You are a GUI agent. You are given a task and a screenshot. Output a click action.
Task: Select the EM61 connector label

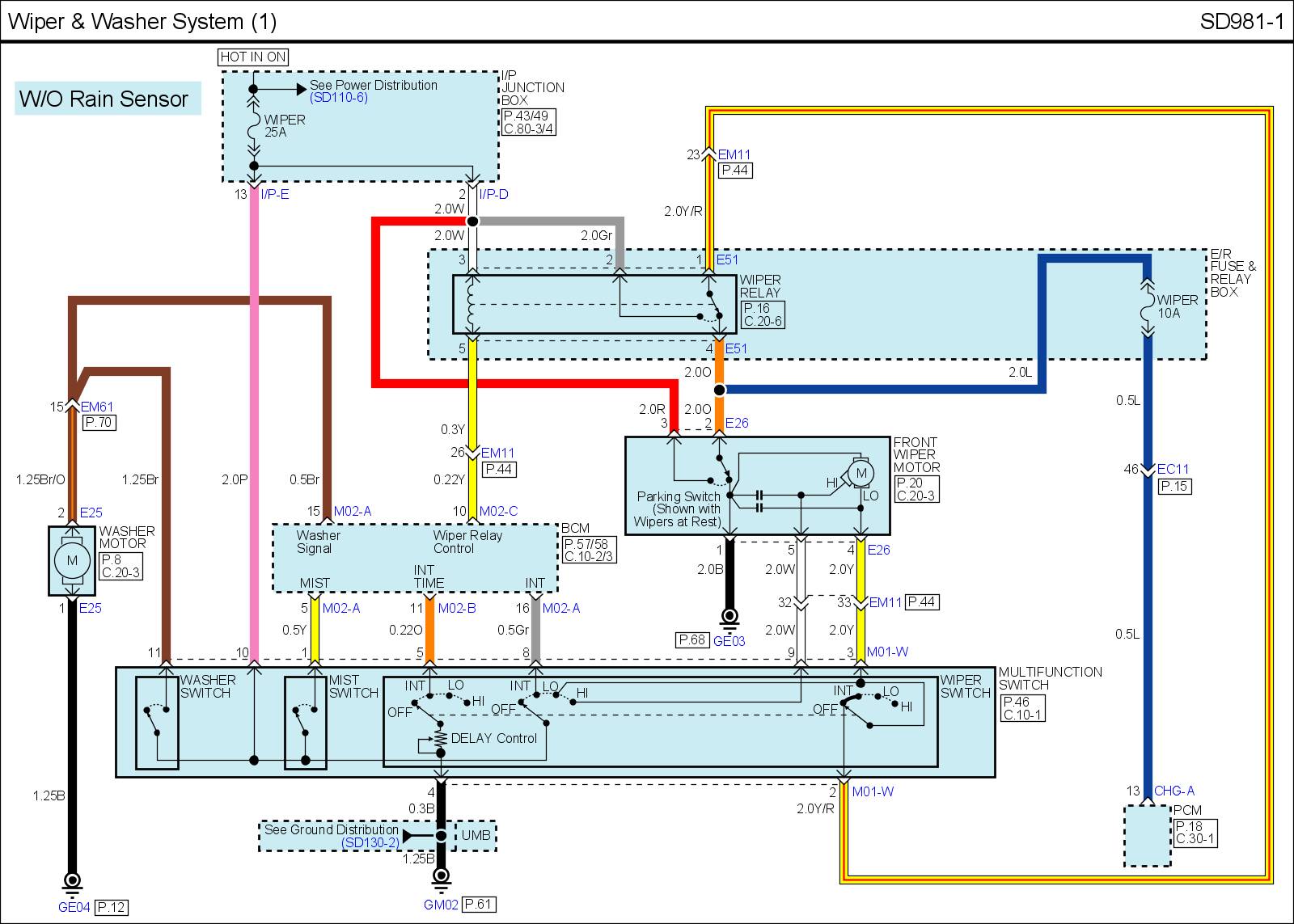pyautogui.click(x=98, y=407)
